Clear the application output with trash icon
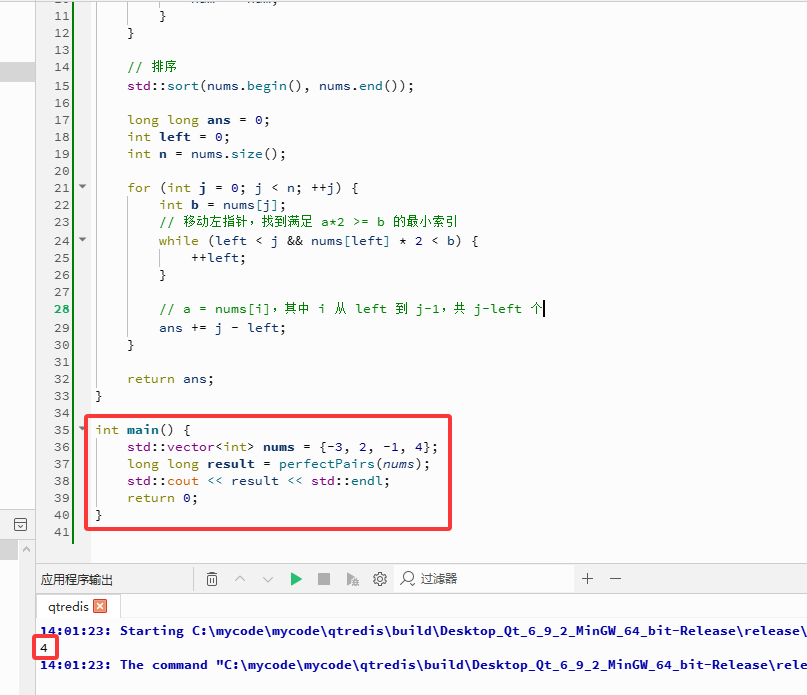 pos(212,579)
